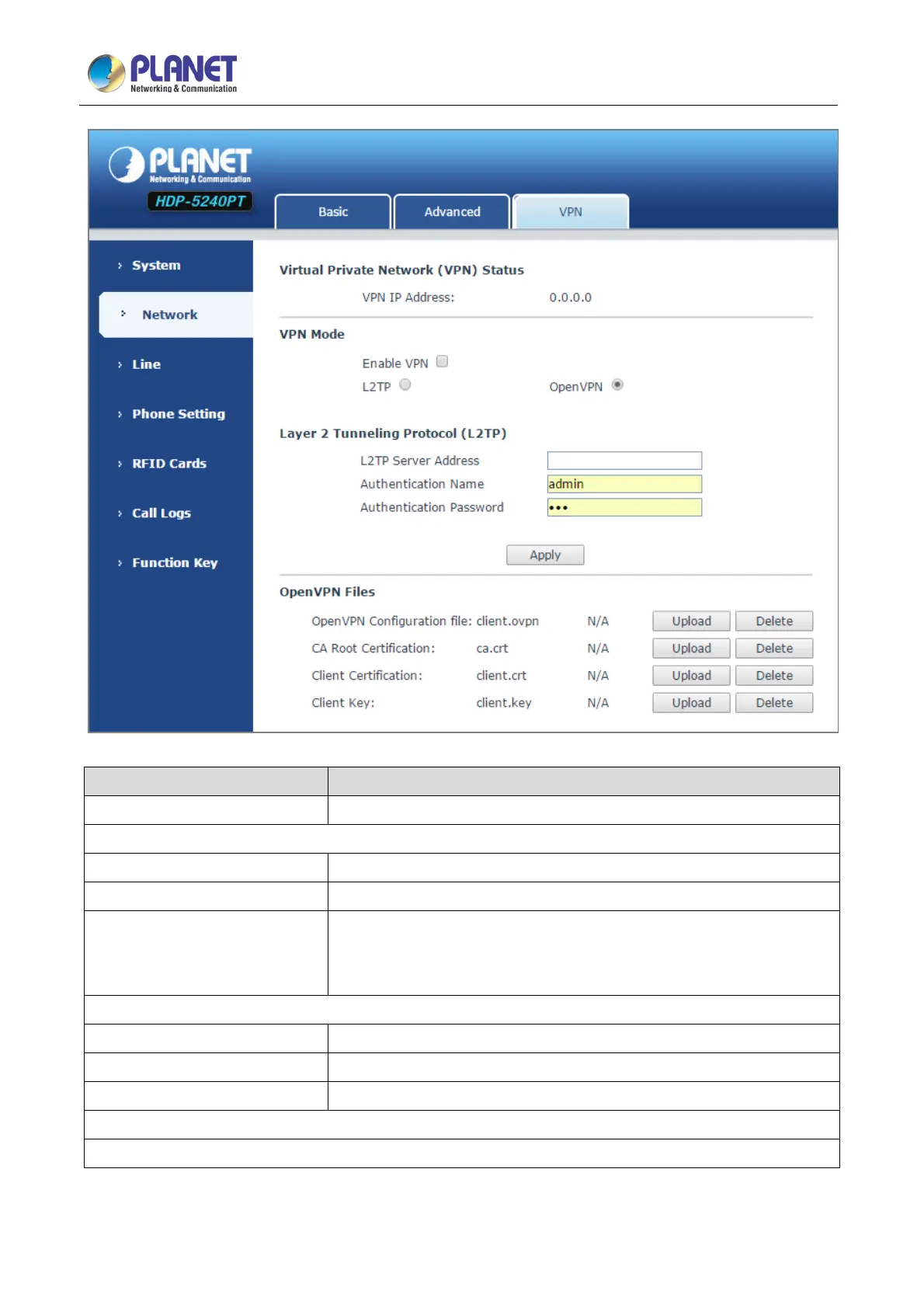Viewport: 924px width, 1308px height.
Task: Click the N/A status for client.crt
Action: [598, 676]
